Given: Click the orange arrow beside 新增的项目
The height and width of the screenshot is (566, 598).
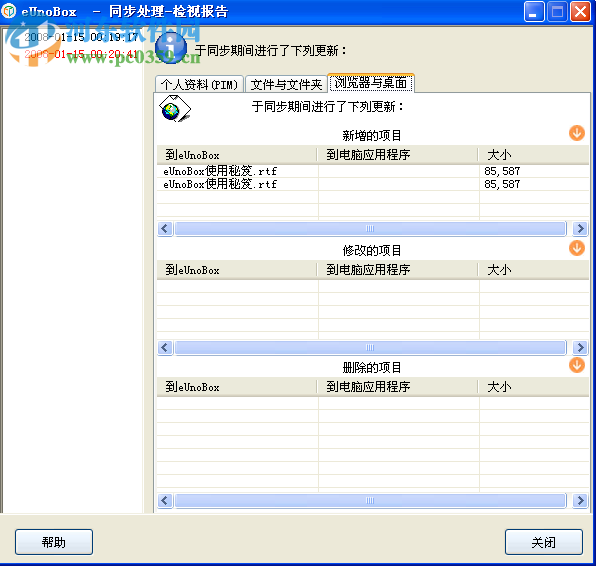Looking at the screenshot, I should [x=577, y=133].
